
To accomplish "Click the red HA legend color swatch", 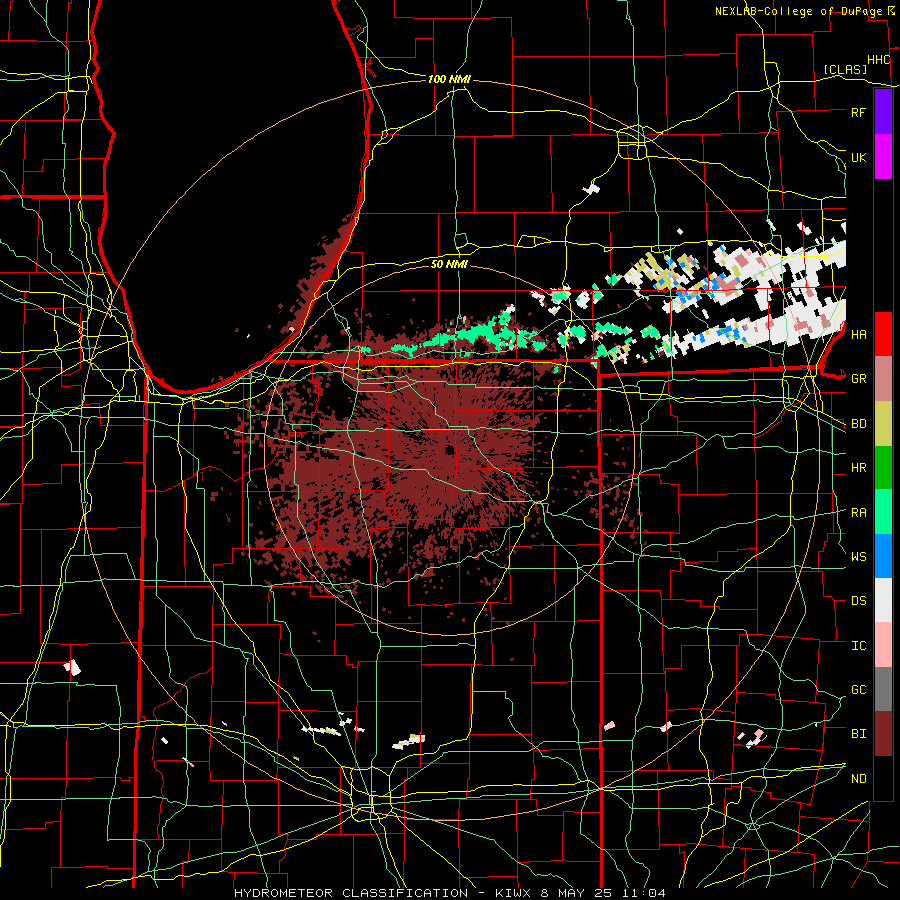I will (883, 334).
